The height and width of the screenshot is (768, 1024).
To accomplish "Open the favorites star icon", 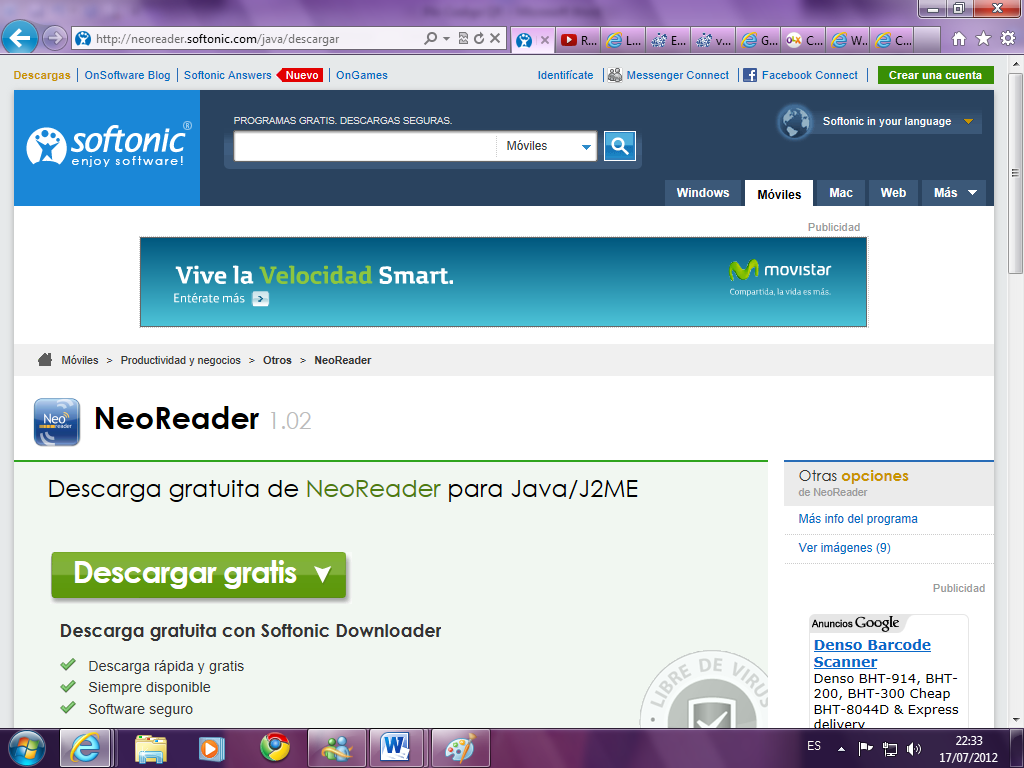I will tap(983, 39).
